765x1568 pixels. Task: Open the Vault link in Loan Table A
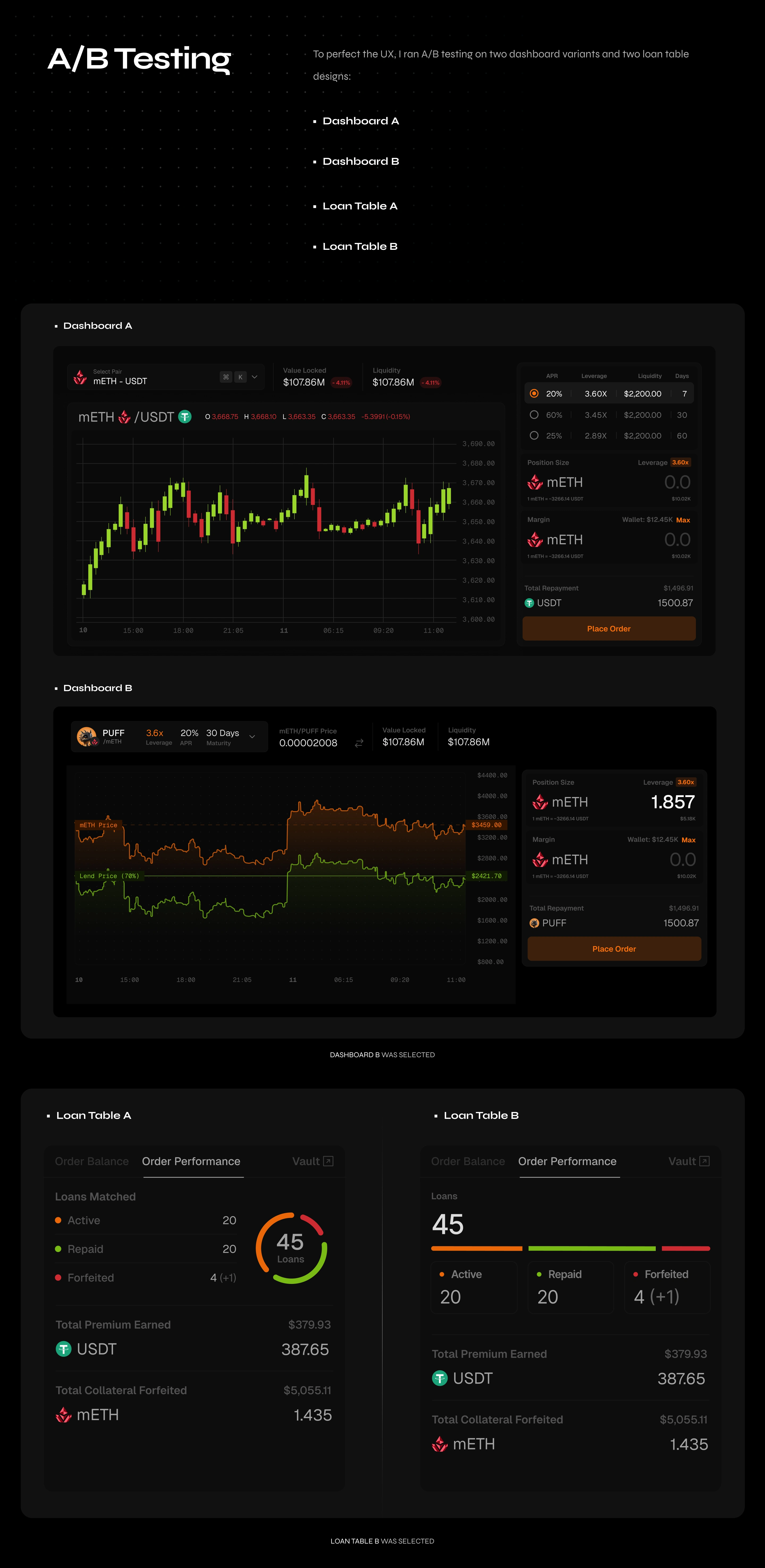pos(312,1161)
